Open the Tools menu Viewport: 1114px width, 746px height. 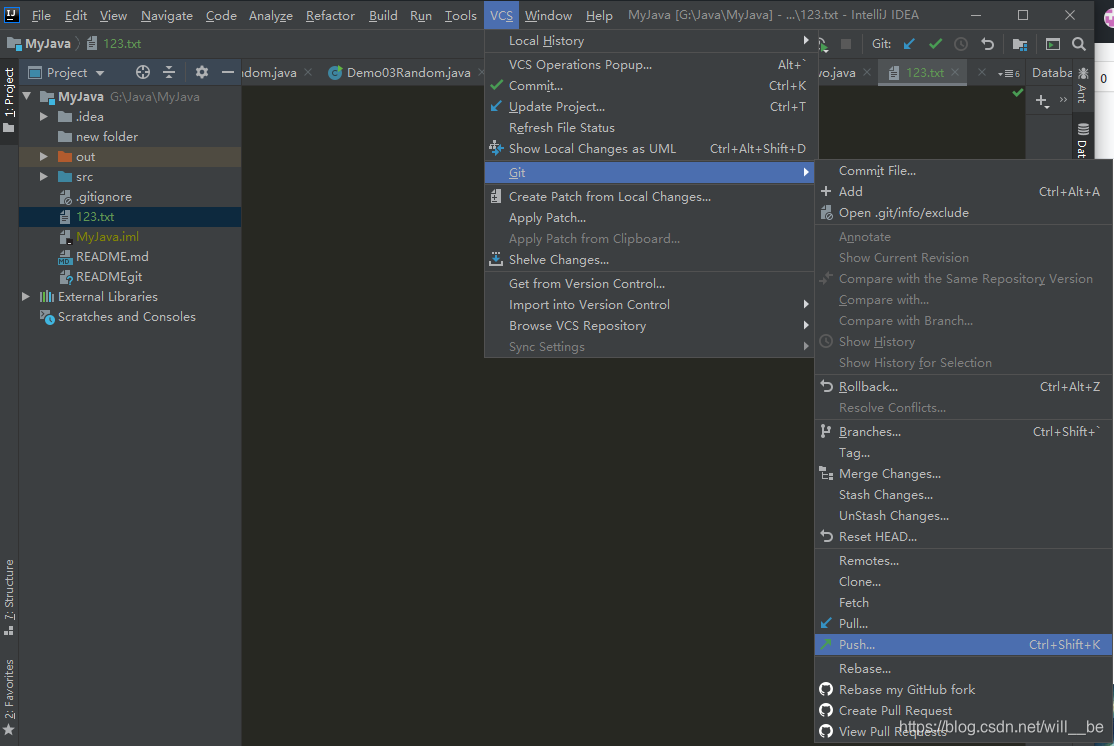460,15
